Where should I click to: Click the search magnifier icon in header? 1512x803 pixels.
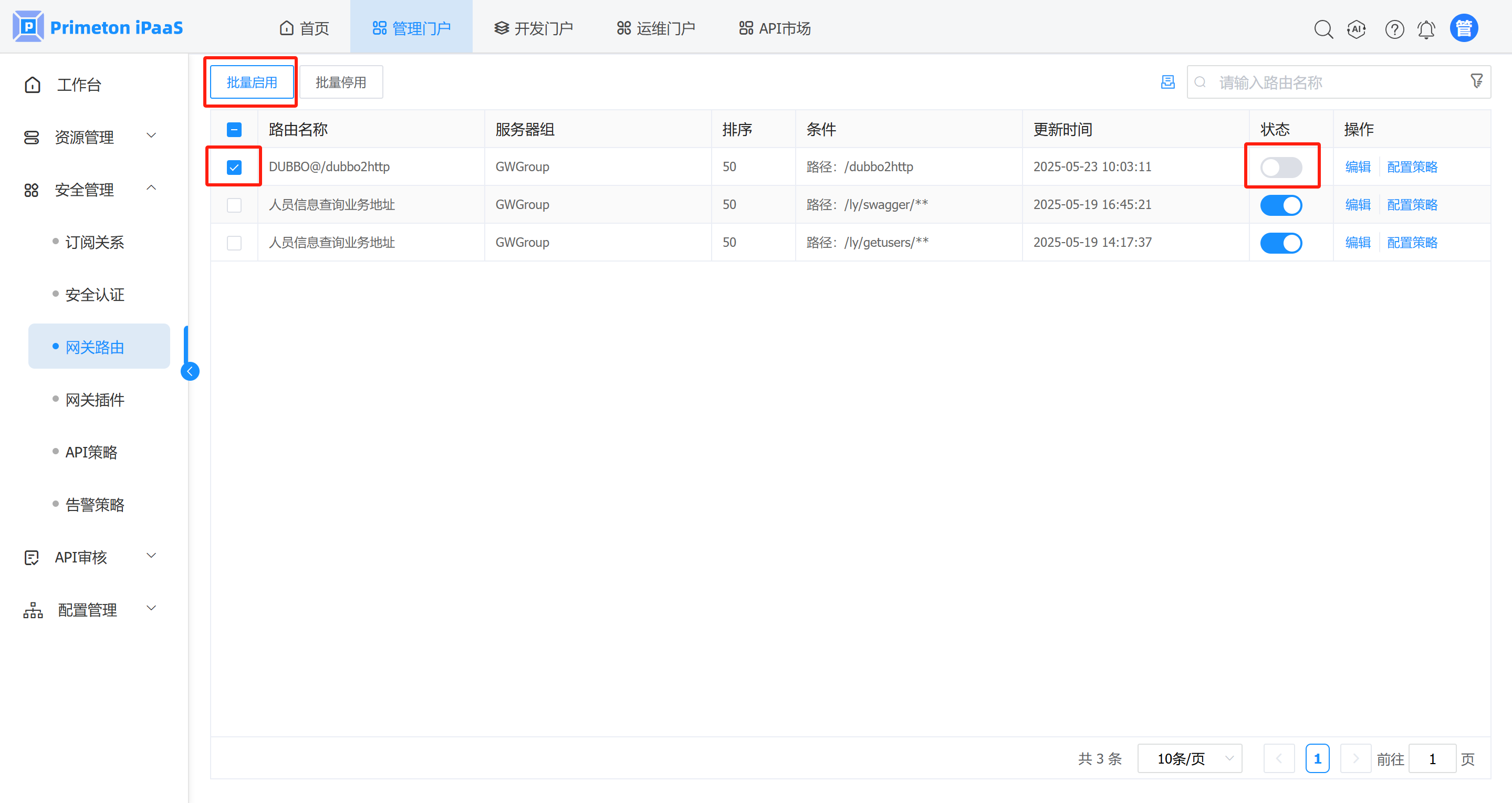(1323, 29)
